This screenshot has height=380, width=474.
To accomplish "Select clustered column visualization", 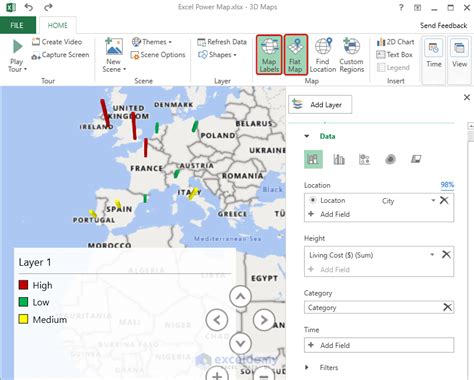I will (339, 159).
